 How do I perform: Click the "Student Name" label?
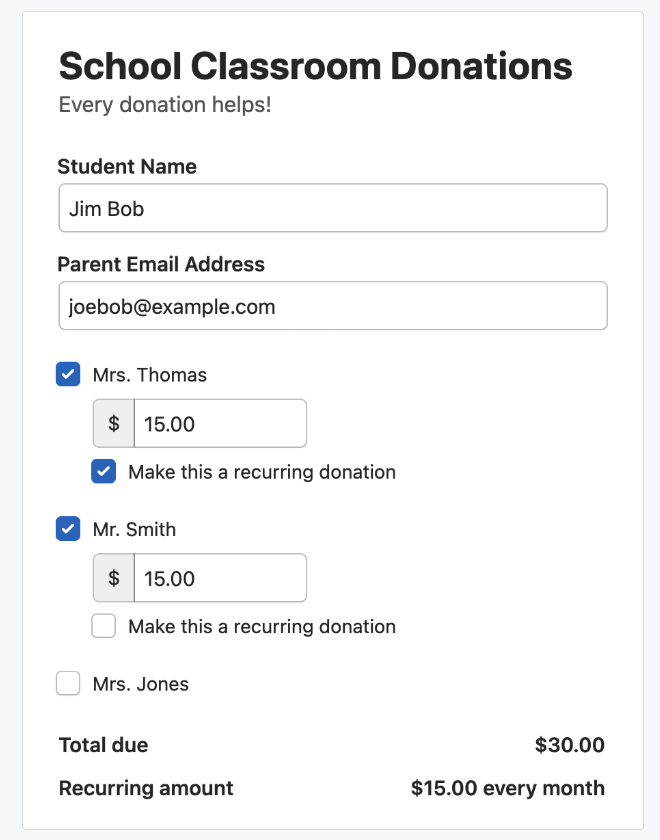click(127, 167)
